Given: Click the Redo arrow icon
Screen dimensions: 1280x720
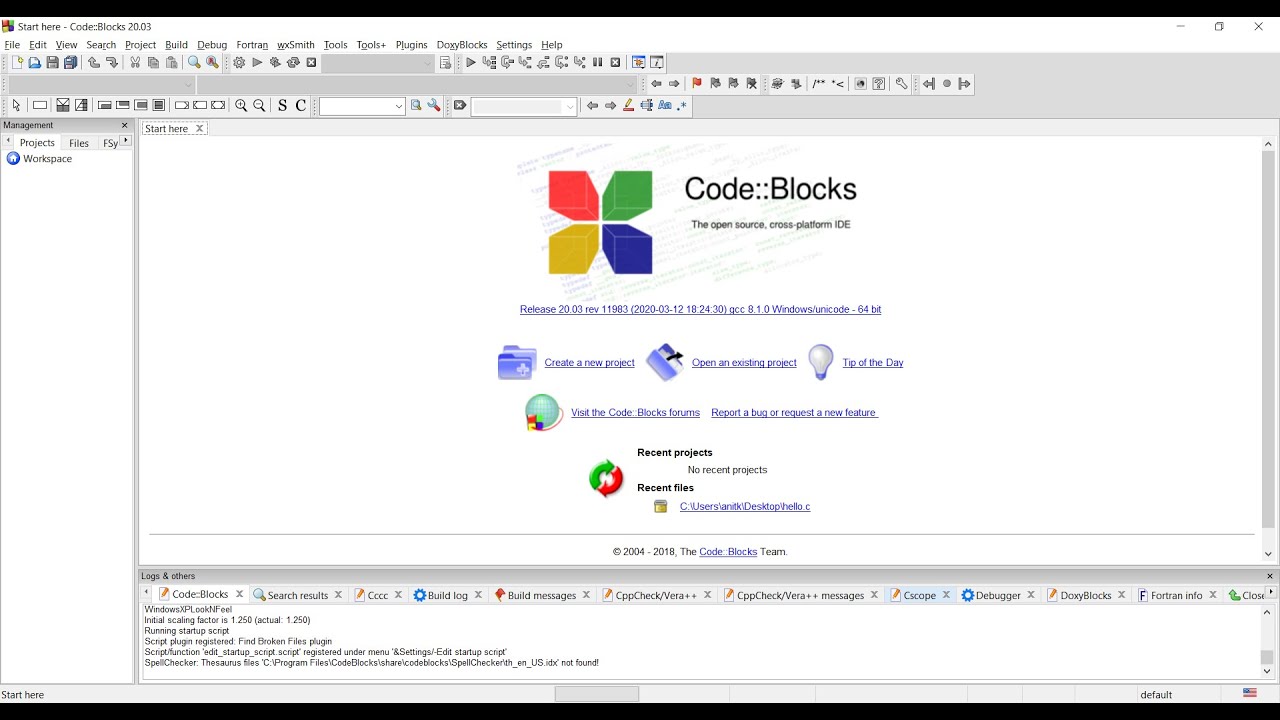Looking at the screenshot, I should [112, 63].
